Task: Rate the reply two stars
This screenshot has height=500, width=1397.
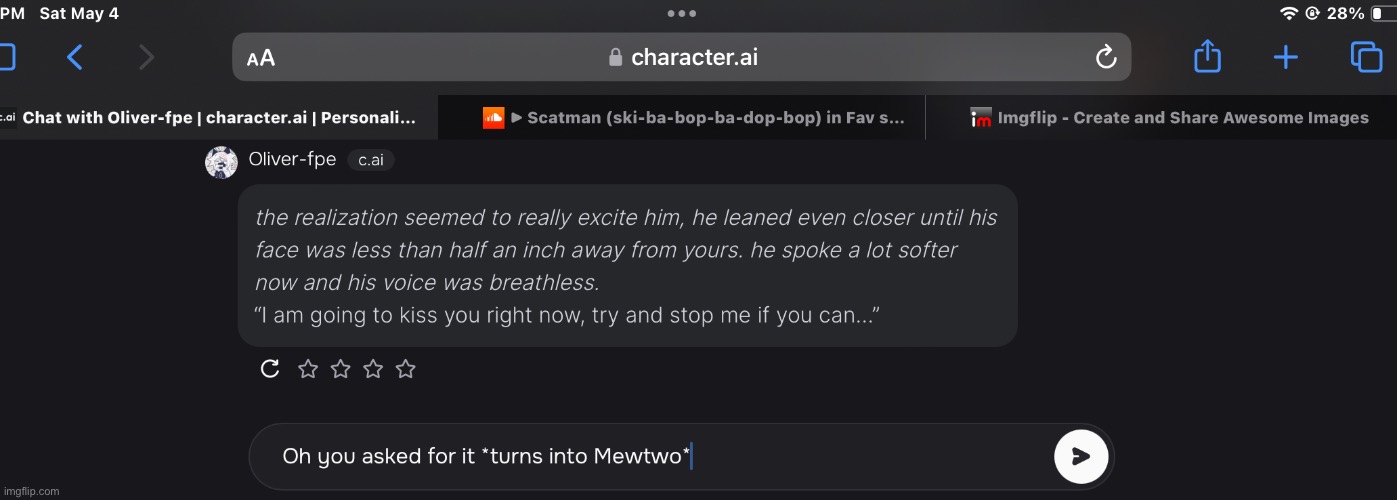Action: [341, 370]
